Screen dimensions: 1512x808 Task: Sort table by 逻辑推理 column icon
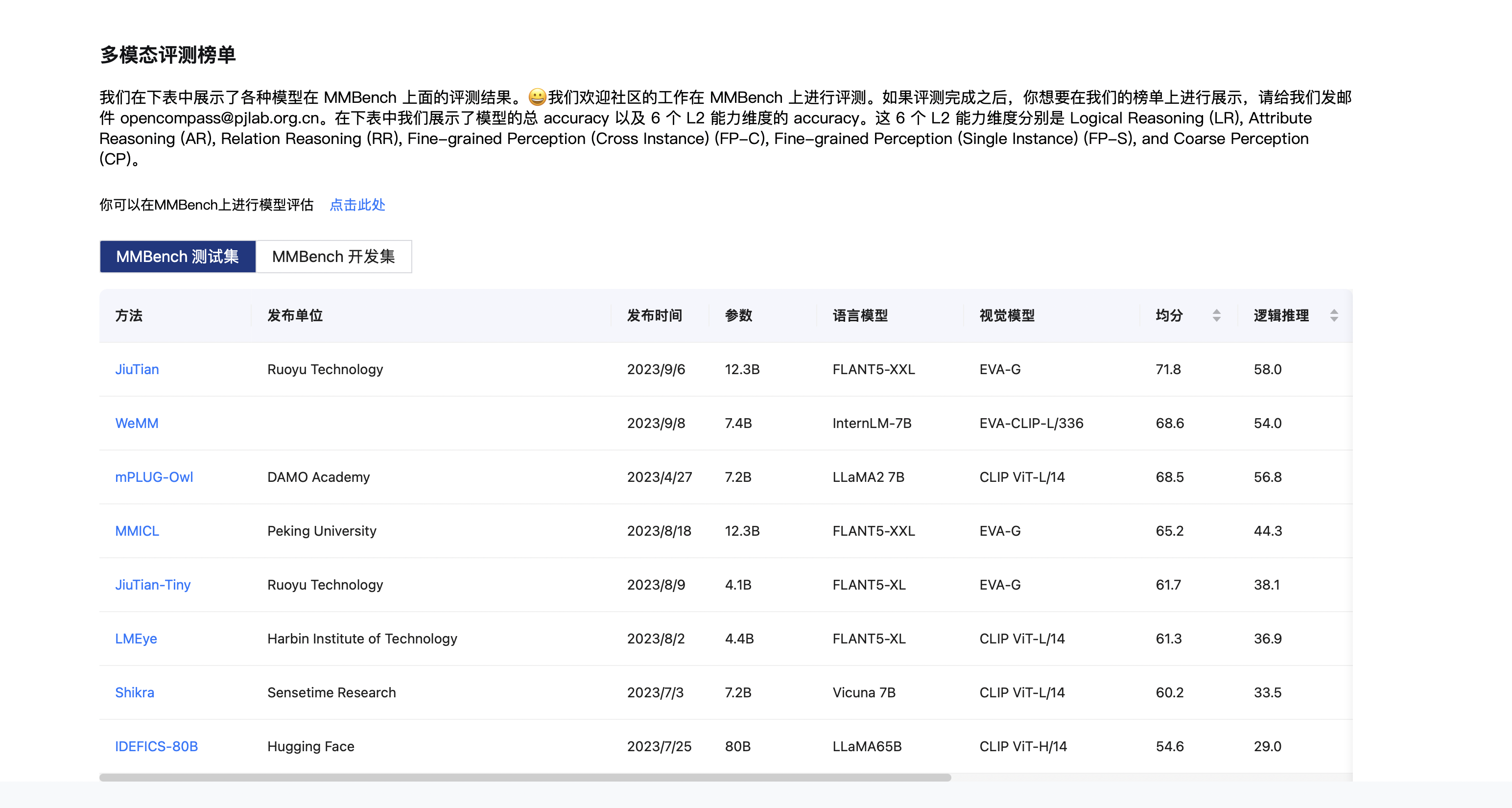click(x=1334, y=315)
